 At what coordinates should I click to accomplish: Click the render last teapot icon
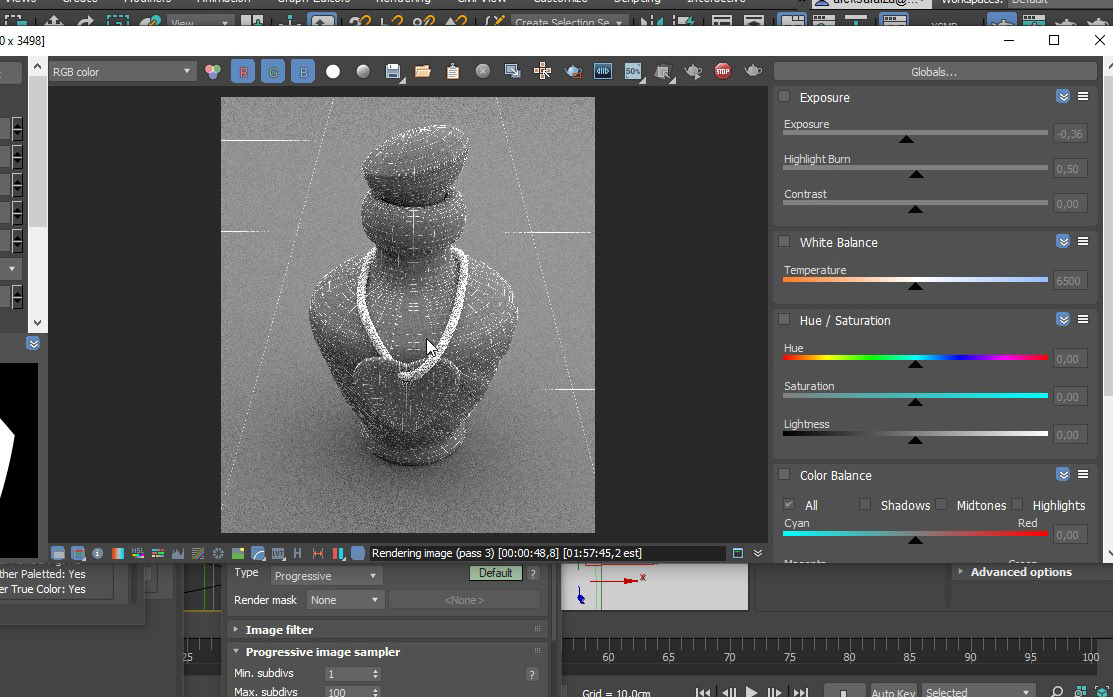point(753,71)
